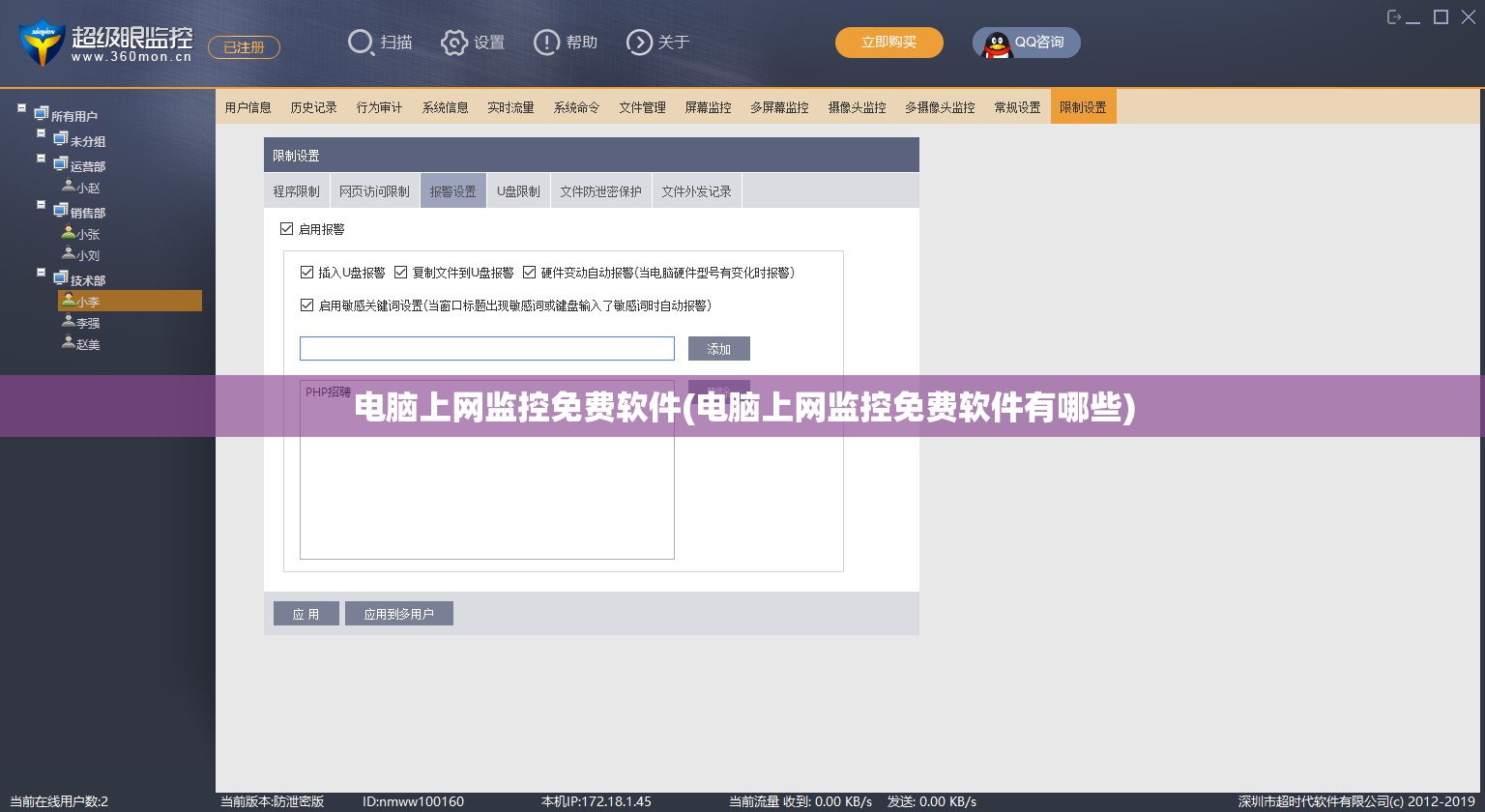Click the 应用到多用户 button
Viewport: 1485px width, 812px height.
click(x=399, y=614)
